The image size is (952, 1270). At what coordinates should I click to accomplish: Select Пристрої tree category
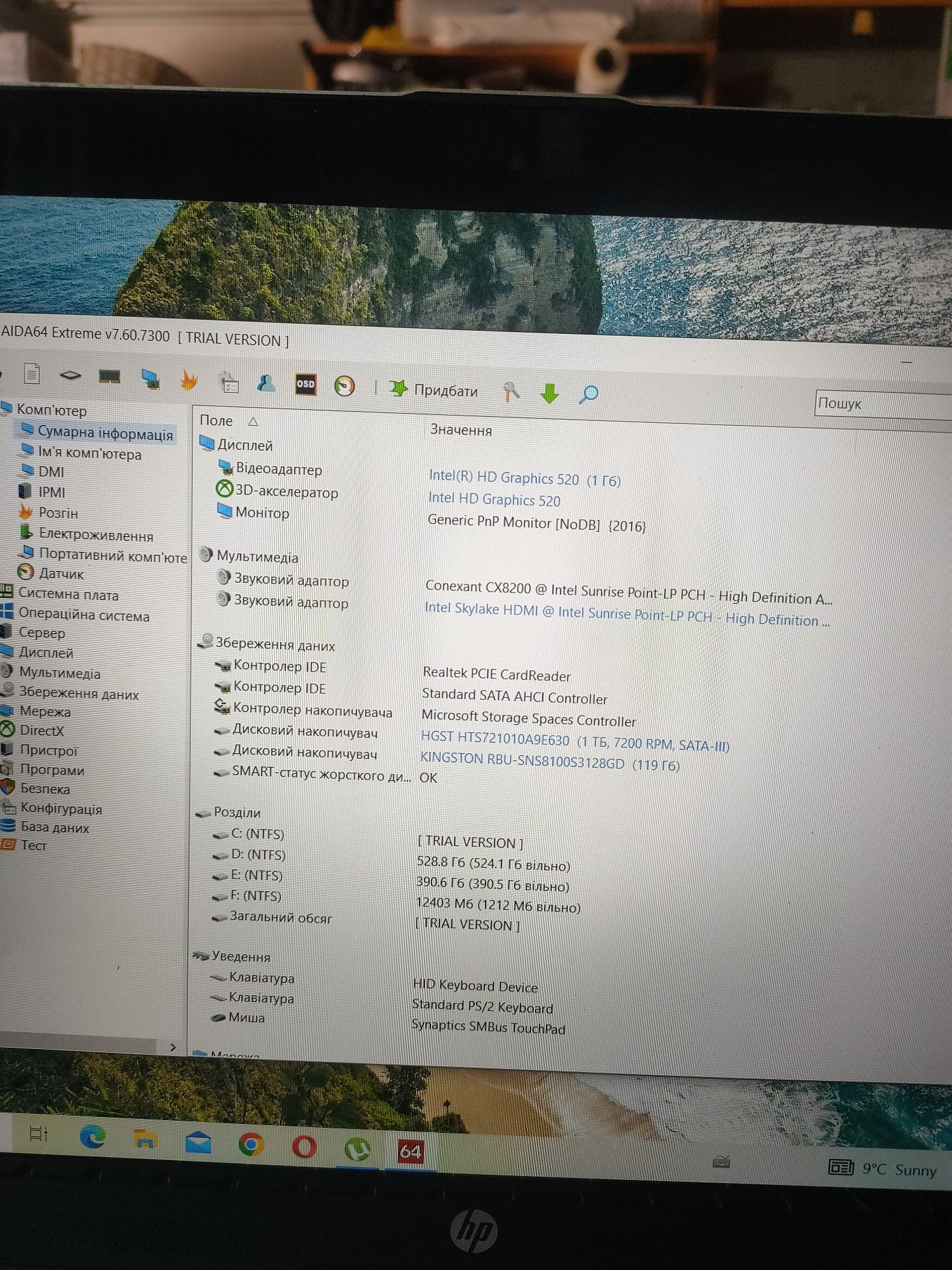39,750
